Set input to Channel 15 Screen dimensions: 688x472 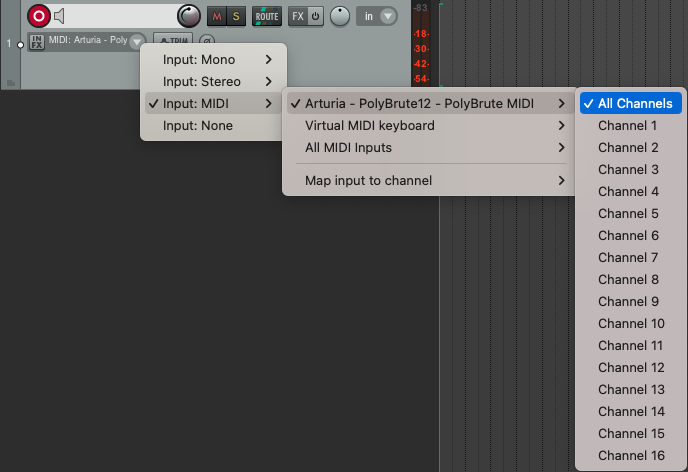[631, 433]
